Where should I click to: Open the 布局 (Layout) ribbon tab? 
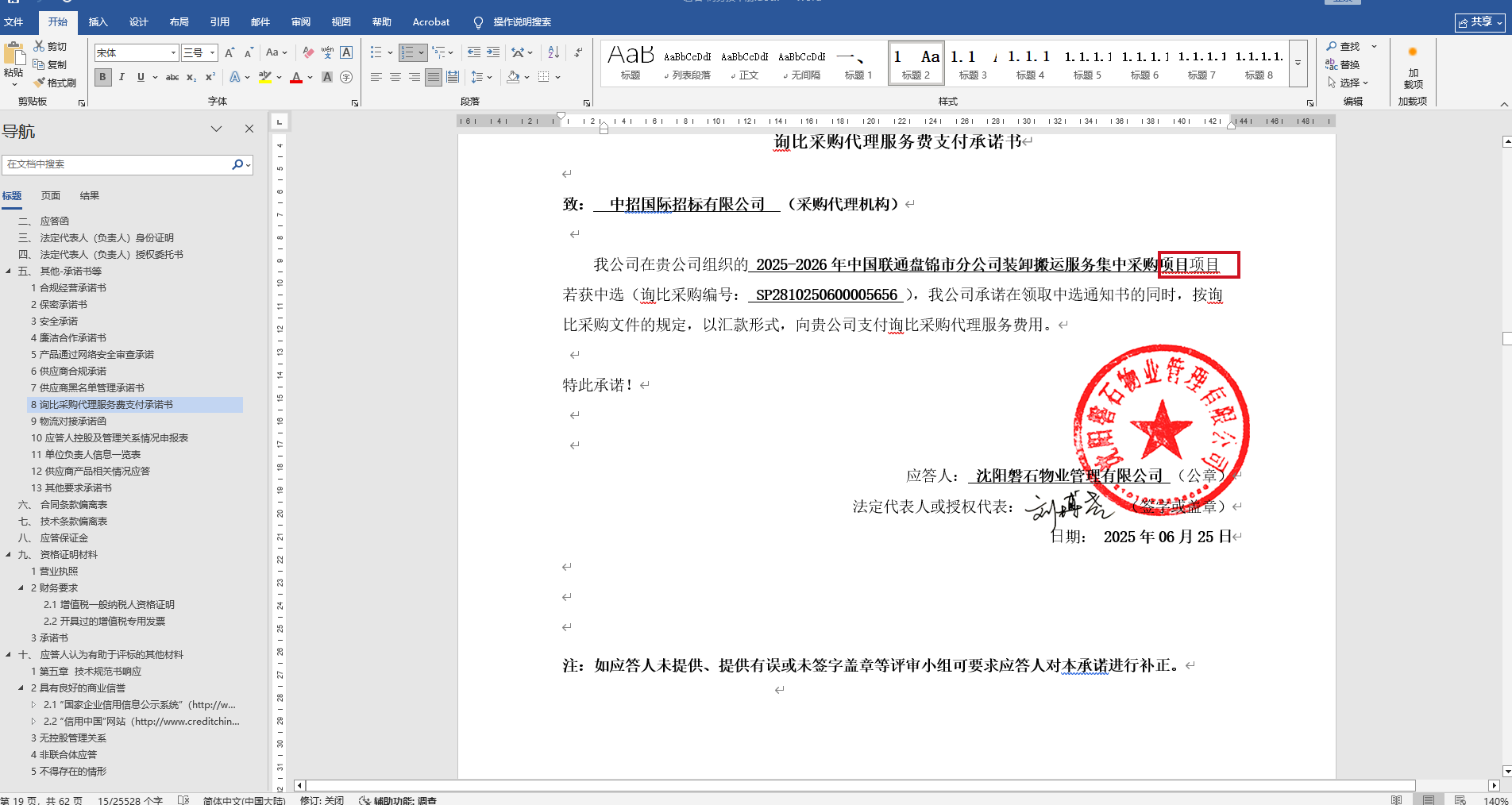(179, 21)
